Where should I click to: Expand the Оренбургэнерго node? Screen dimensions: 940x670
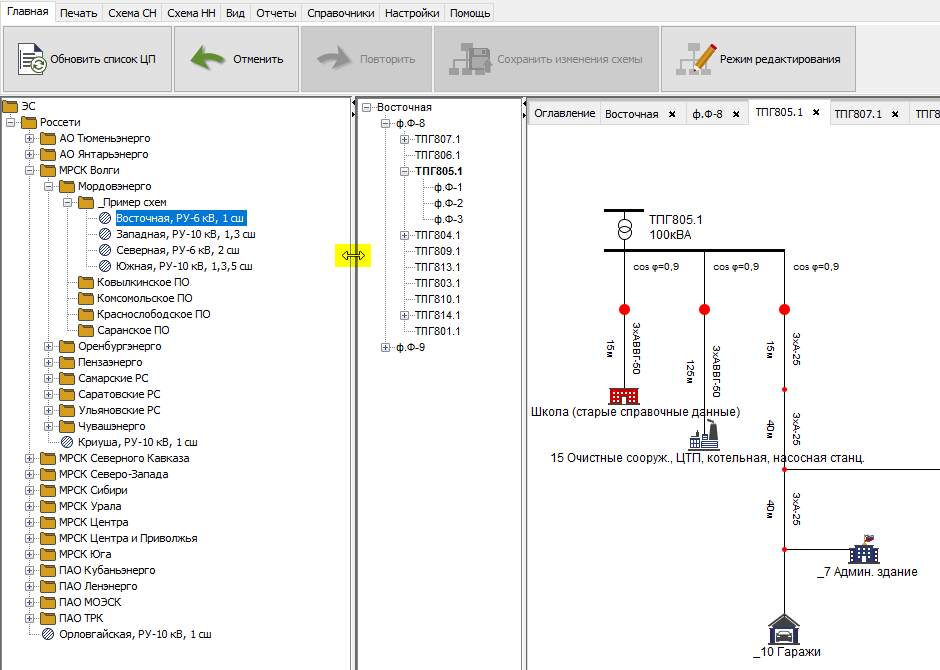[49, 346]
